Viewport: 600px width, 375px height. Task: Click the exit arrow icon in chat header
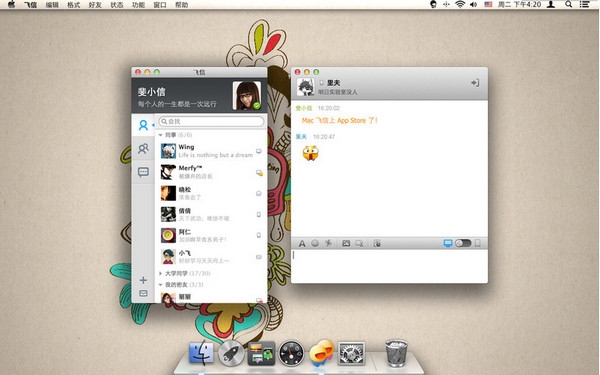(475, 83)
